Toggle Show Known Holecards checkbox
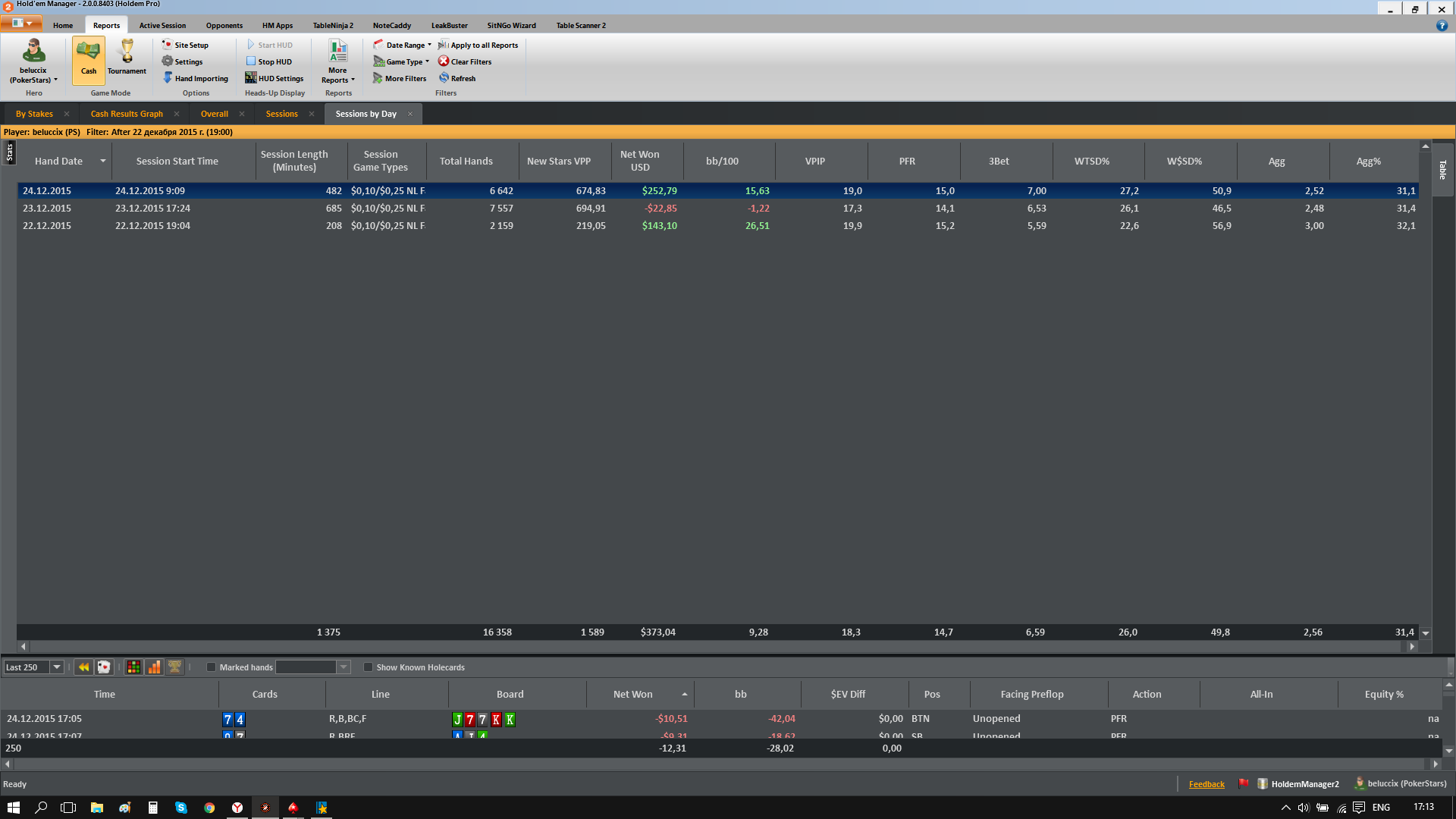 [369, 667]
